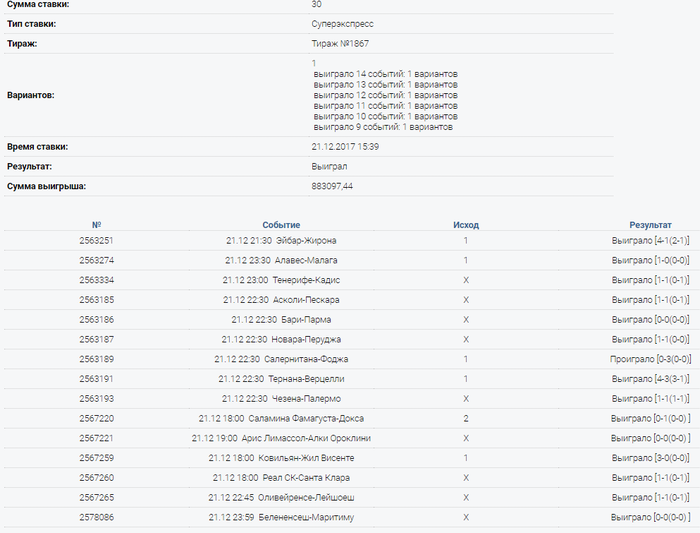700x533 pixels.
Task: Click result Выиграло [4-1(2-1)]
Action: pos(650,241)
